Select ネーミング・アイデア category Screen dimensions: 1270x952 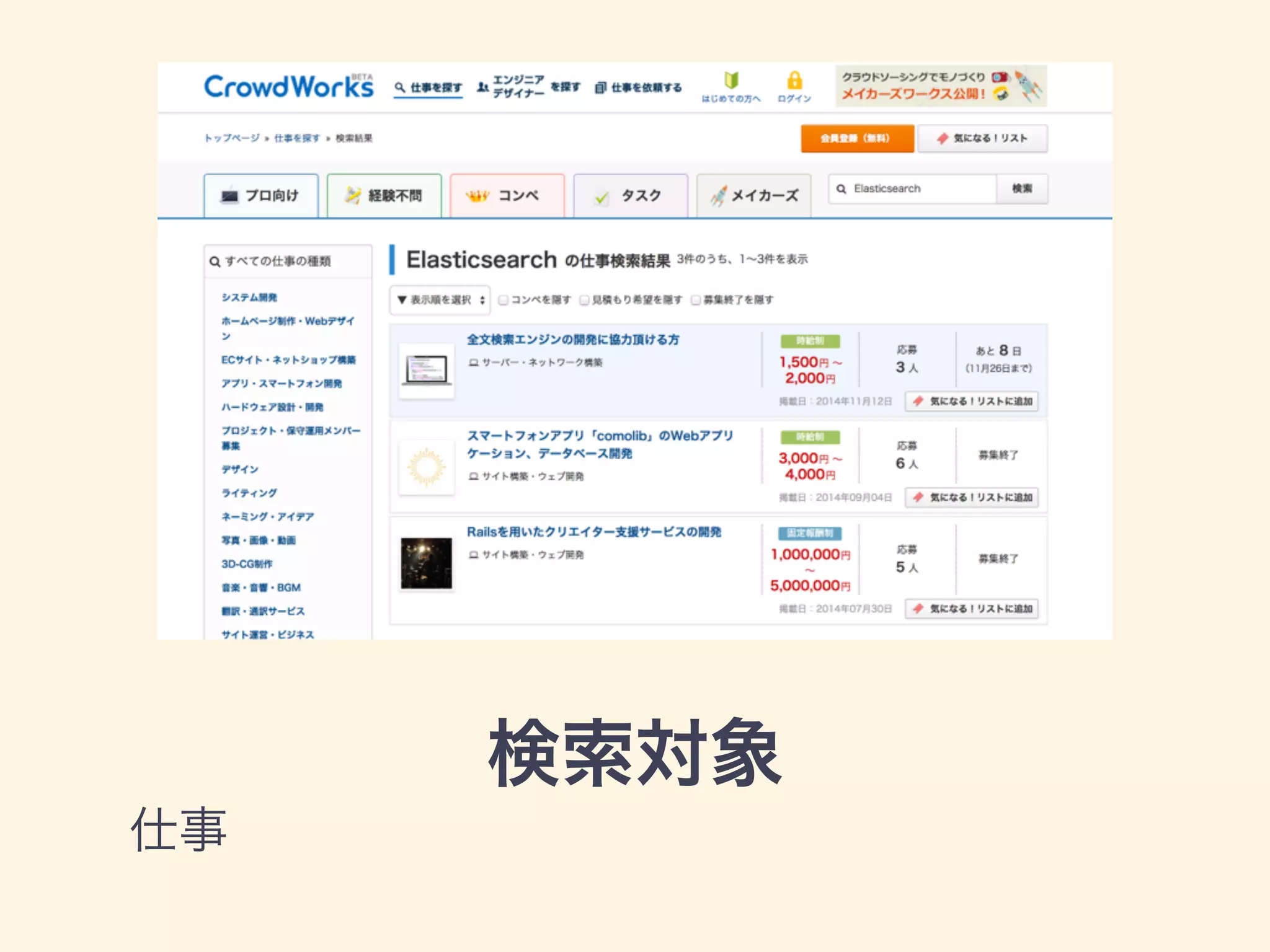[268, 516]
